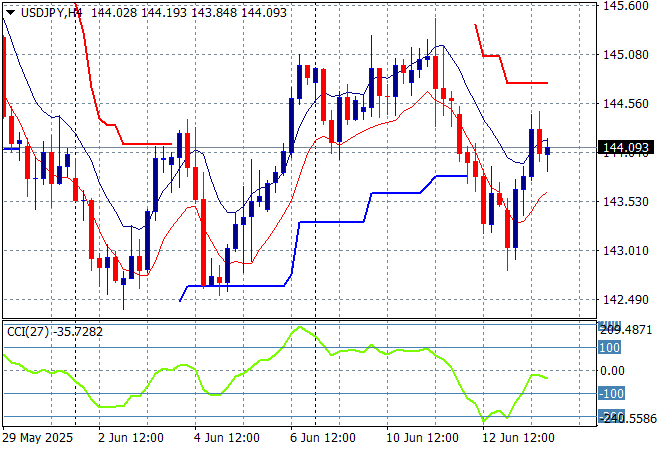Open the chart menu triangle beside USDJPY
This screenshot has width=660, height=450.
(11, 13)
